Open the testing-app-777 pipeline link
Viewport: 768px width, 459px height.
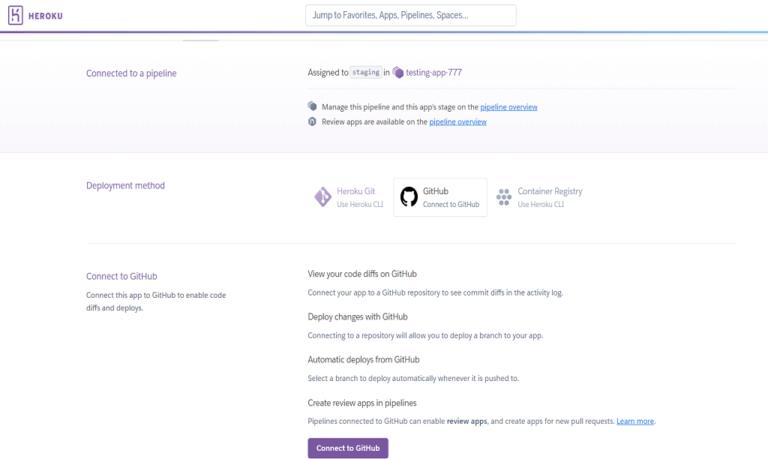click(x=433, y=73)
